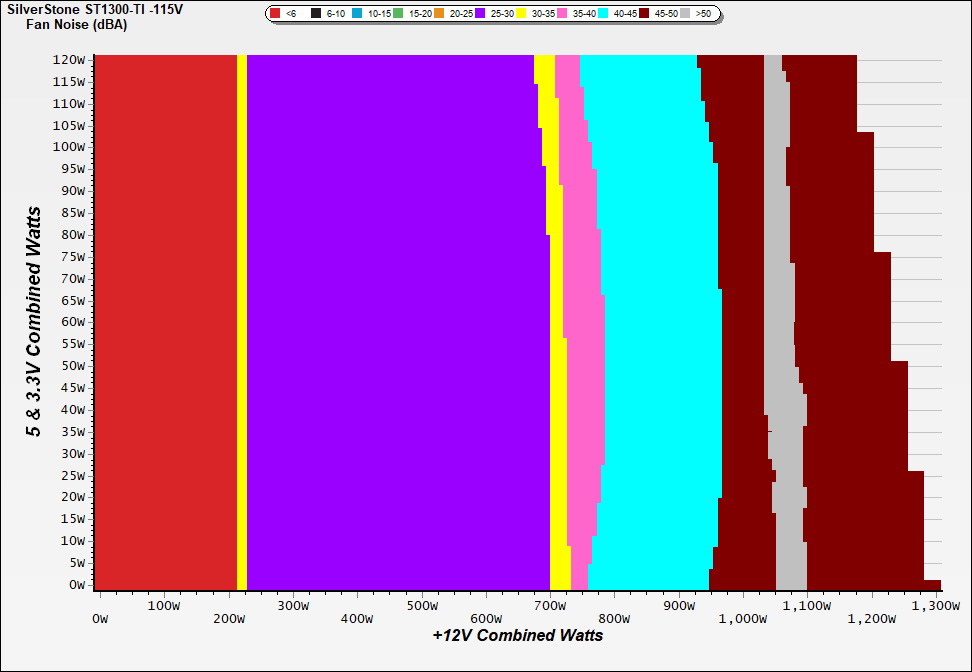Viewport: 972px width, 672px height.
Task: Click the pink 35-40 legend swatch
Action: point(562,14)
